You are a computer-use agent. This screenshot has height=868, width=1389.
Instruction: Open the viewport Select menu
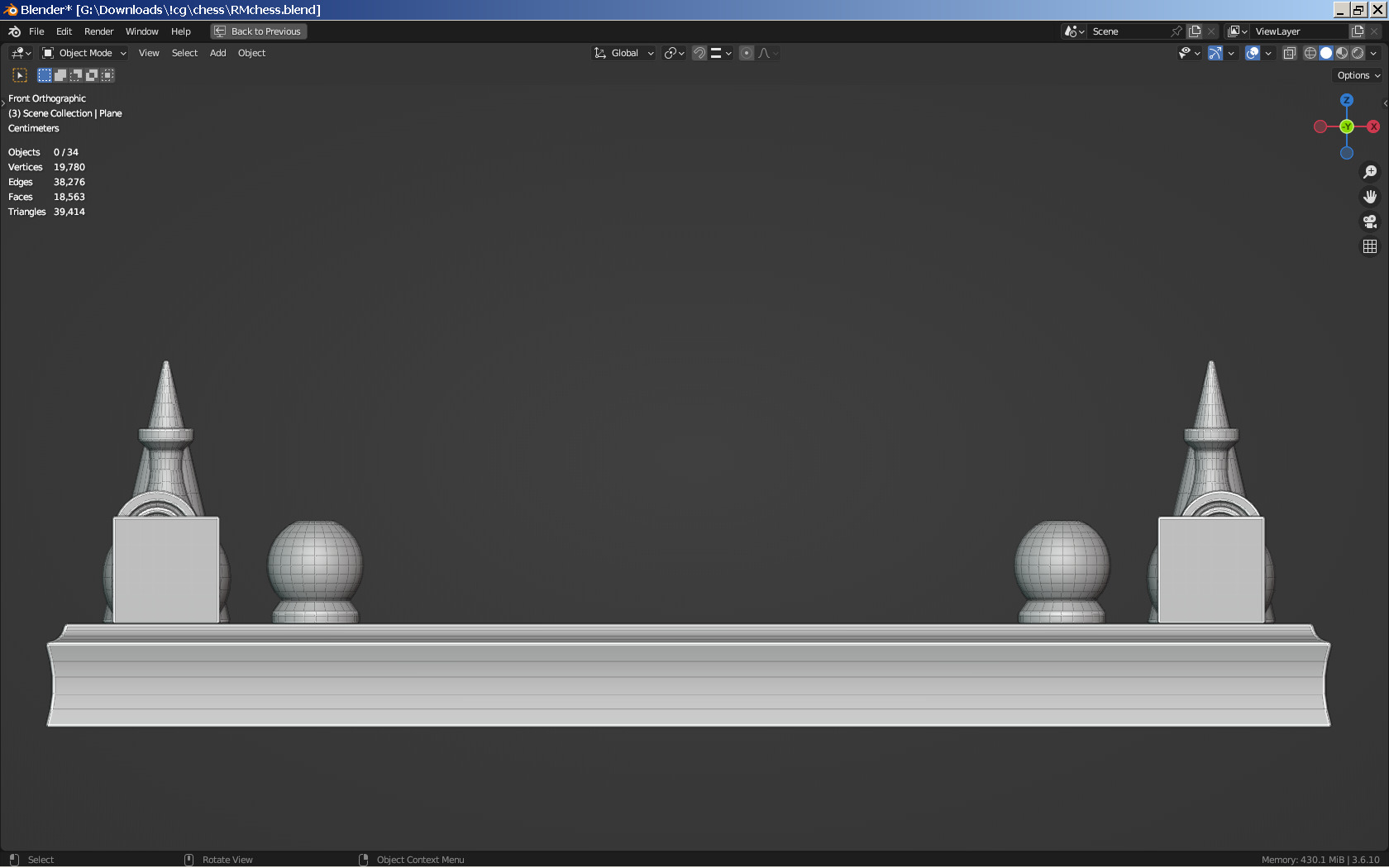[x=184, y=53]
